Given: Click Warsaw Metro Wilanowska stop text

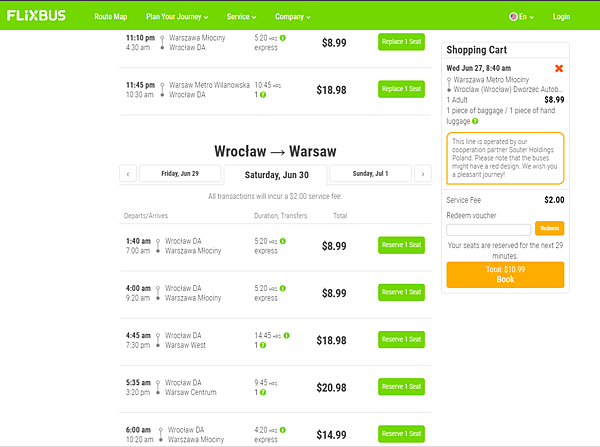Looking at the screenshot, I should (209, 85).
